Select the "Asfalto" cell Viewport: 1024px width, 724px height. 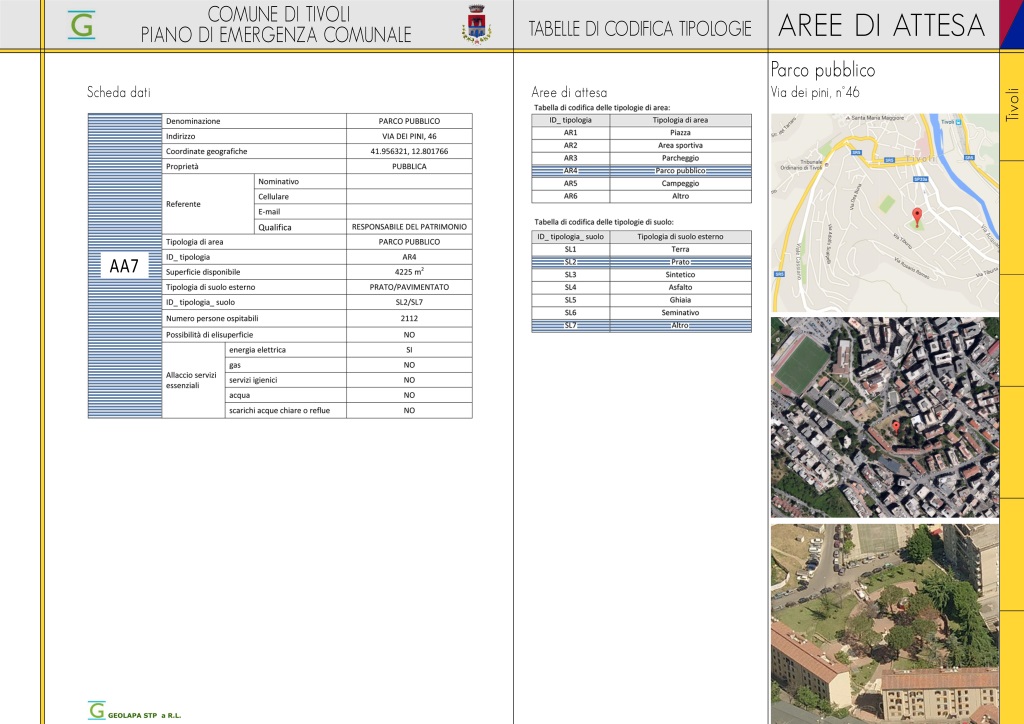680,287
